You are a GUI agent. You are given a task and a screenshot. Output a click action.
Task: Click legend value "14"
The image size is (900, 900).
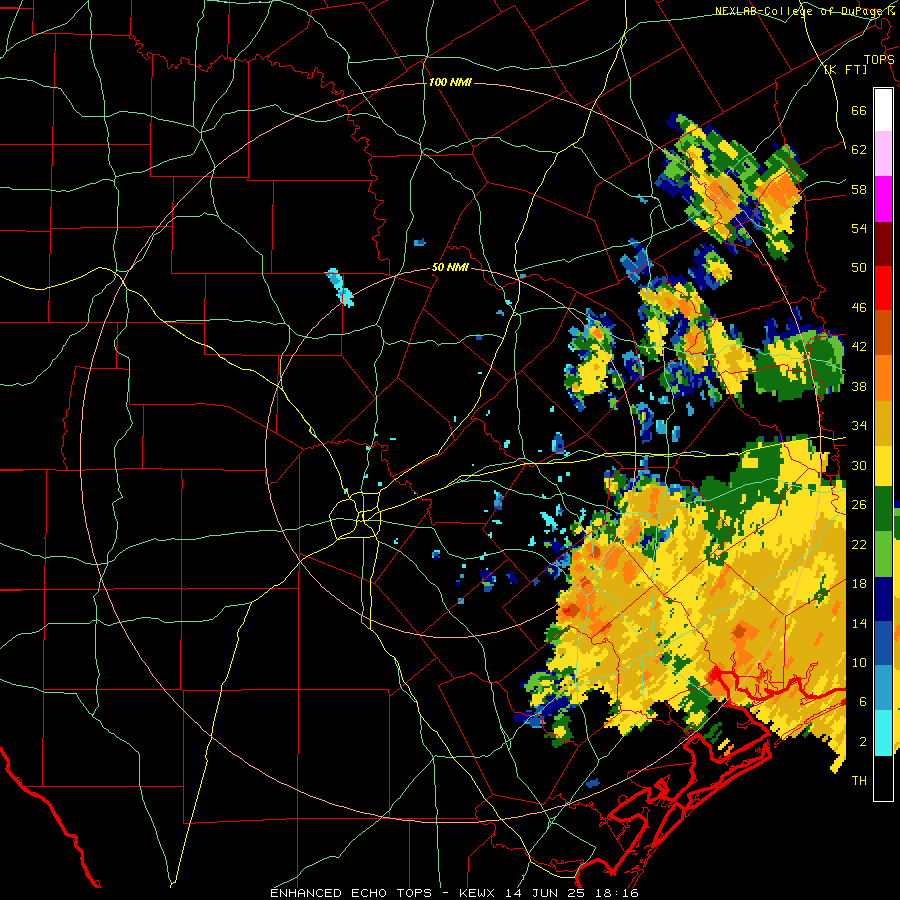859,623
